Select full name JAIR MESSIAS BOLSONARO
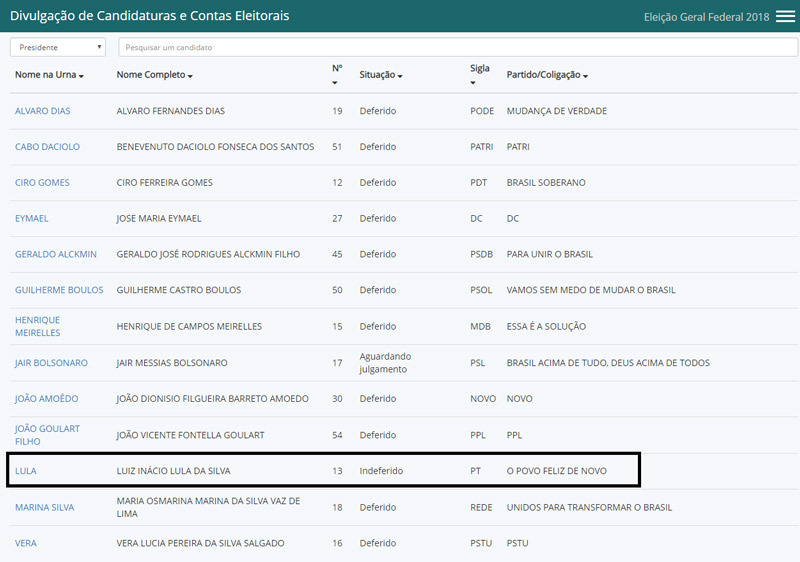The image size is (800, 562). pyautogui.click(x=171, y=363)
